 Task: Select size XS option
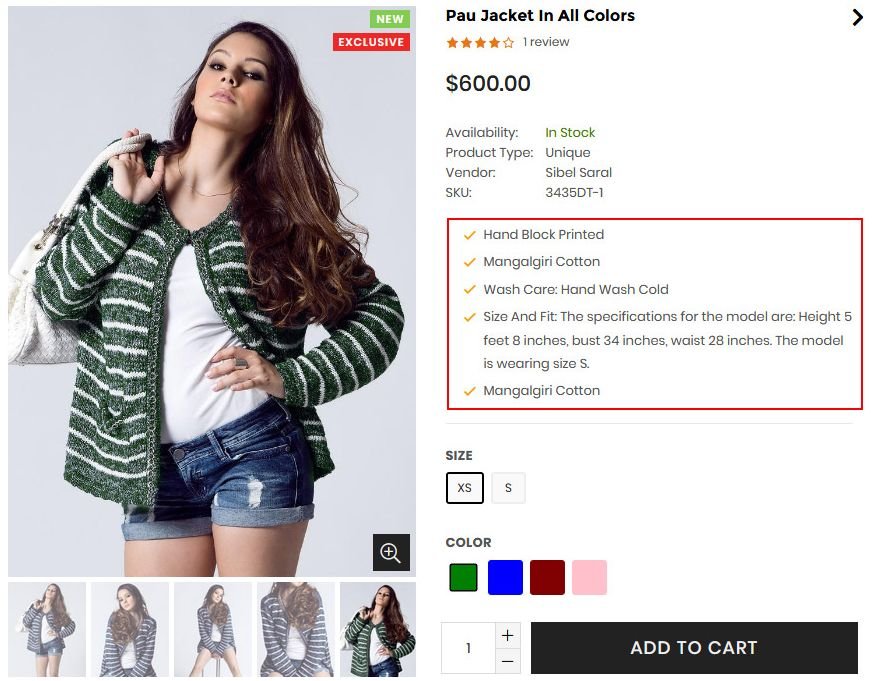pyautogui.click(x=465, y=488)
